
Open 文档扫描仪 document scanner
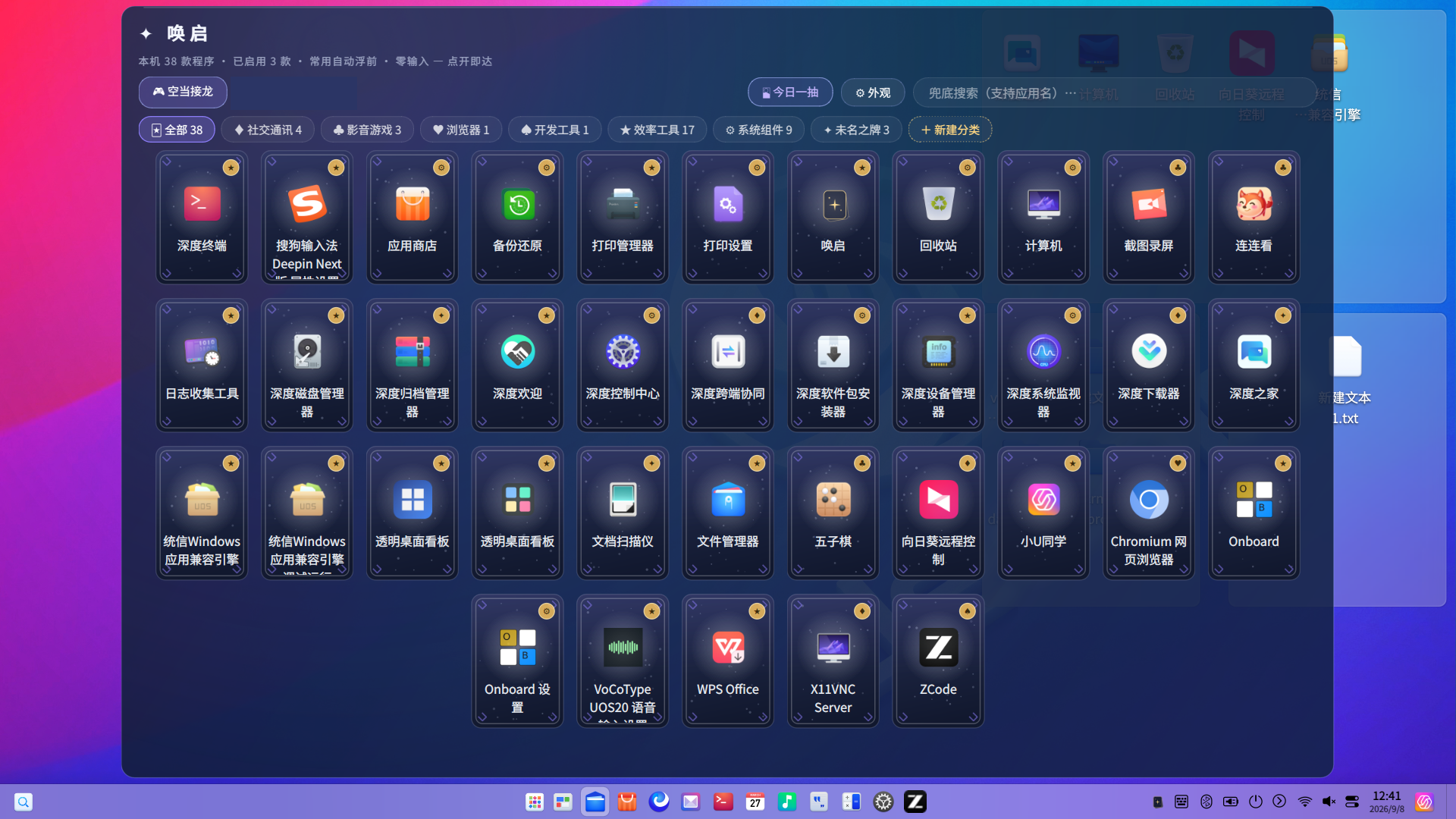[x=623, y=513]
